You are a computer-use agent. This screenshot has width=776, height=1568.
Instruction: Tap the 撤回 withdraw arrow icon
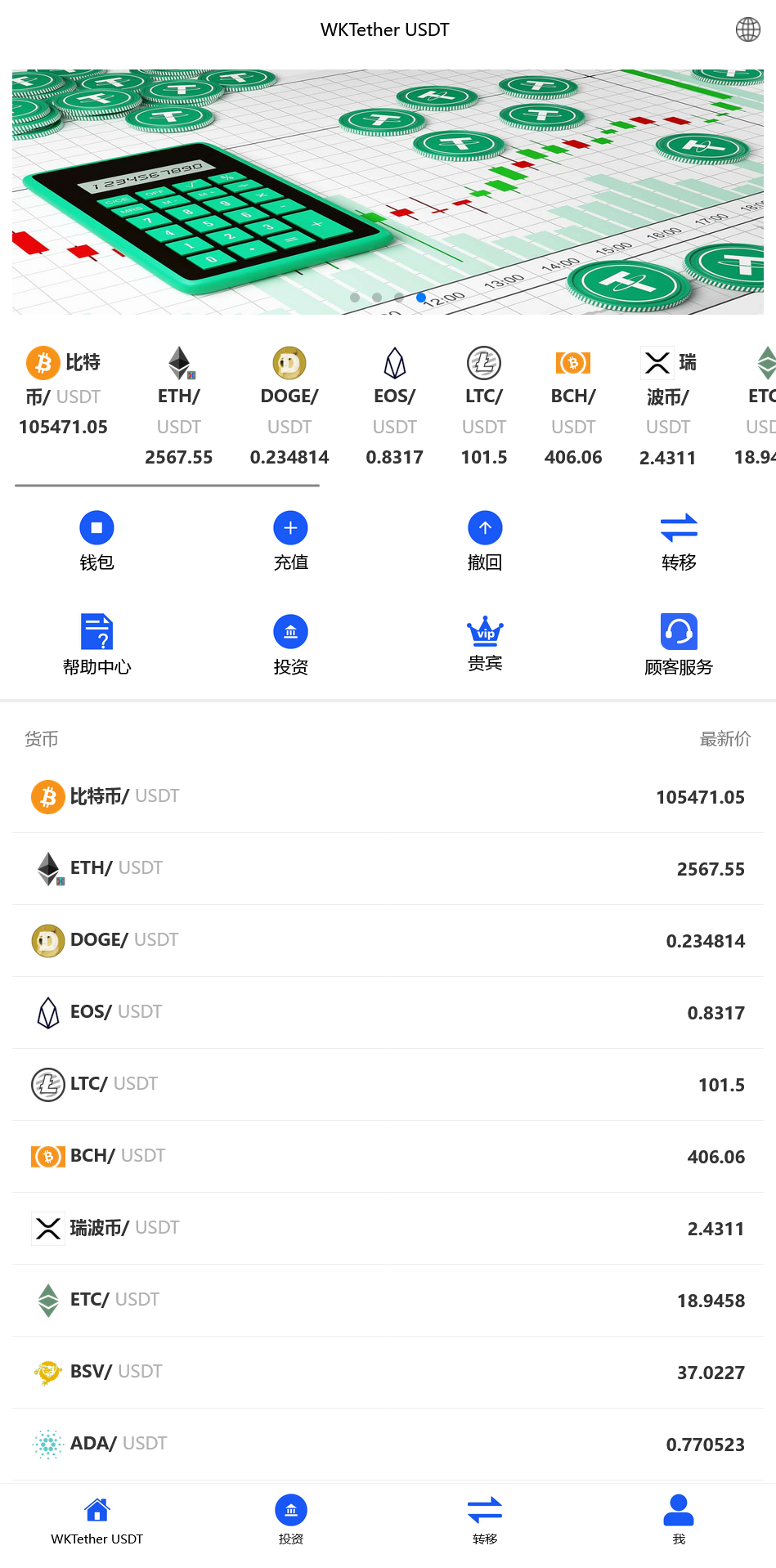coord(485,528)
